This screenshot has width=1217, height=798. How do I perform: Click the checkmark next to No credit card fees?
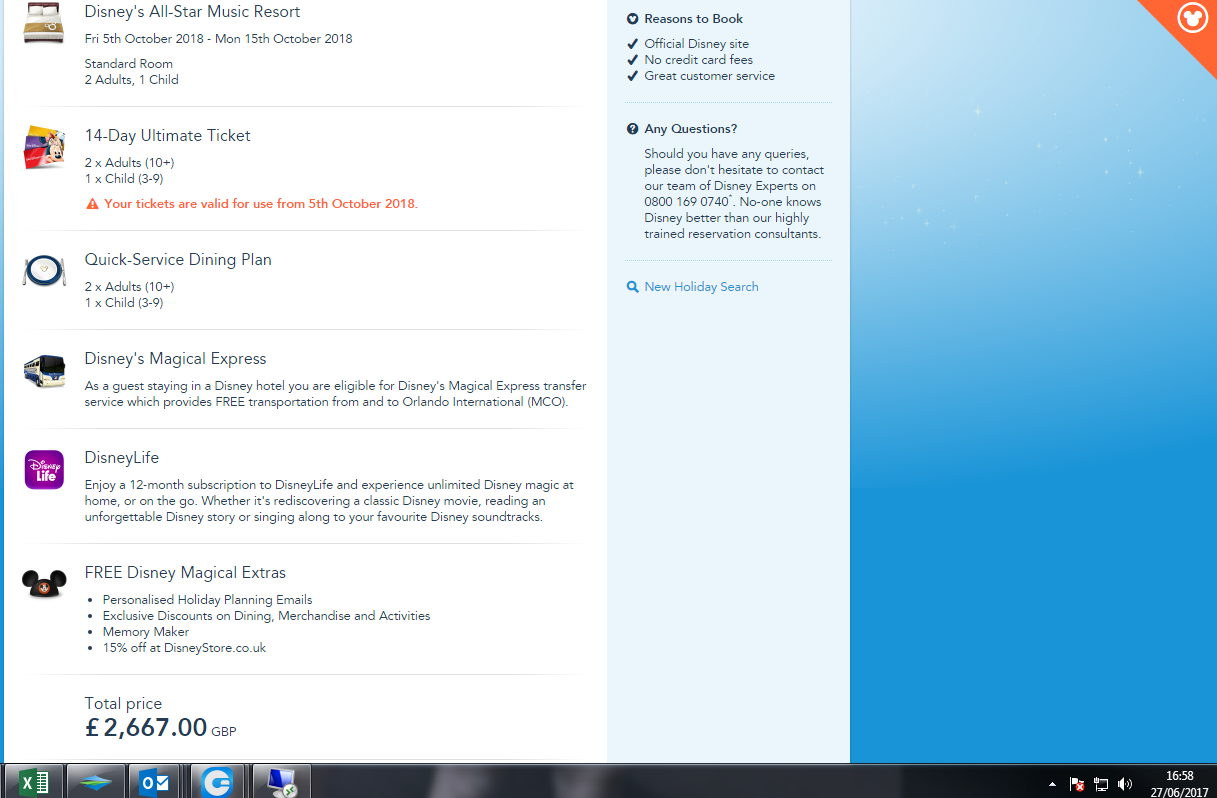tap(632, 60)
